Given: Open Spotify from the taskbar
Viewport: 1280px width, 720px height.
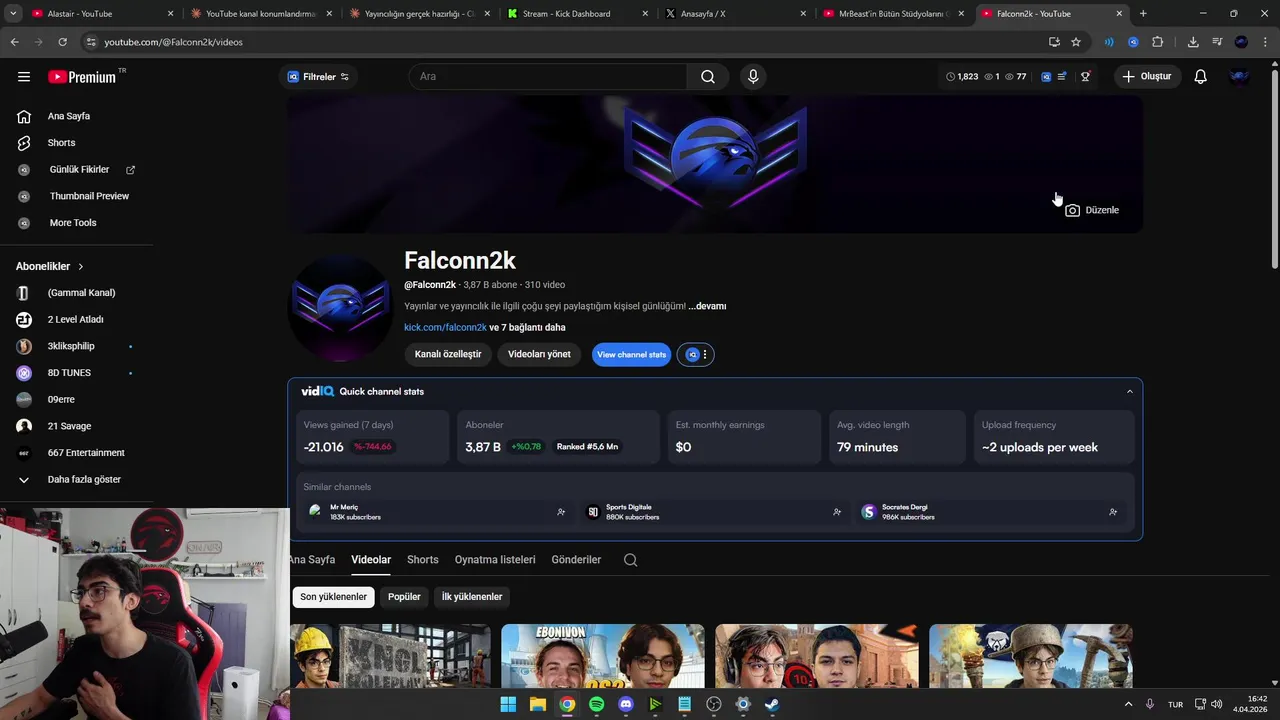Looking at the screenshot, I should pyautogui.click(x=597, y=704).
